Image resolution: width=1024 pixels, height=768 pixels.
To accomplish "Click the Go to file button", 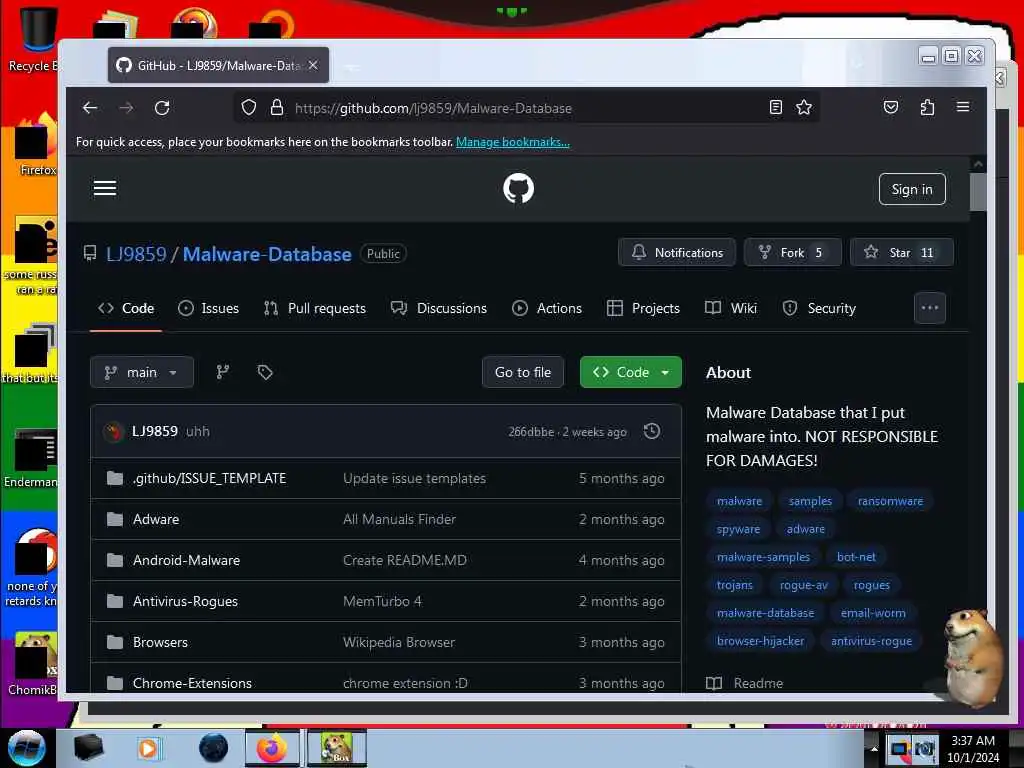I will click(523, 372).
